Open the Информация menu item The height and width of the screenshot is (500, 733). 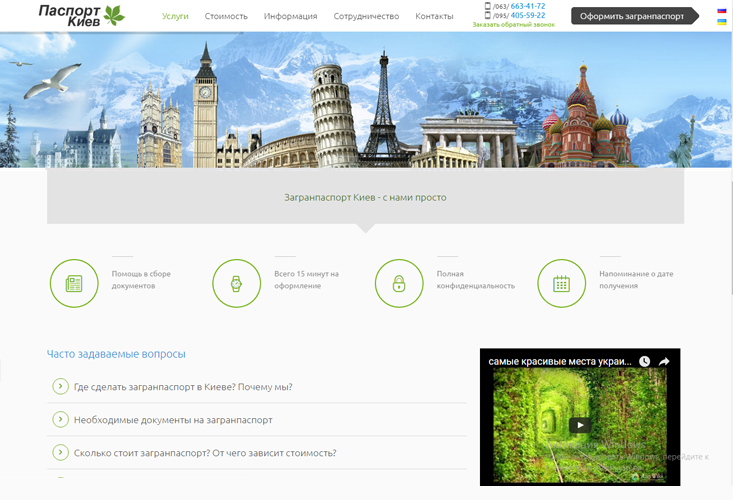click(290, 16)
